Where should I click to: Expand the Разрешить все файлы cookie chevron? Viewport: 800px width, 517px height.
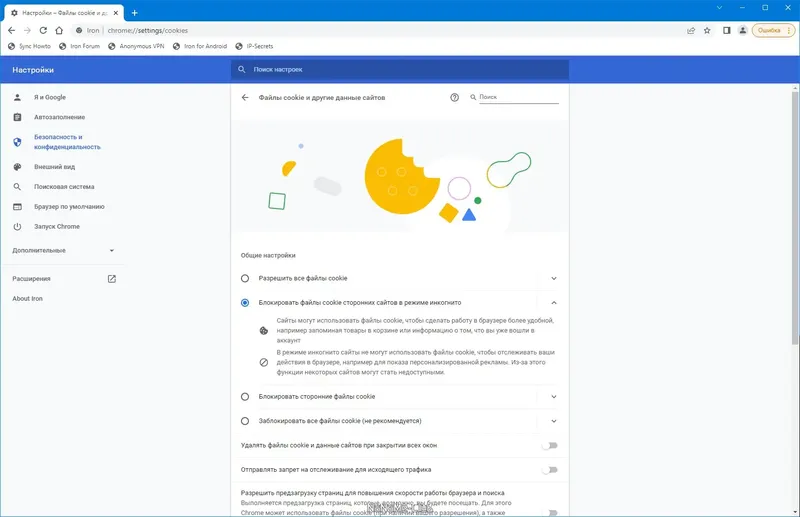pyautogui.click(x=554, y=278)
